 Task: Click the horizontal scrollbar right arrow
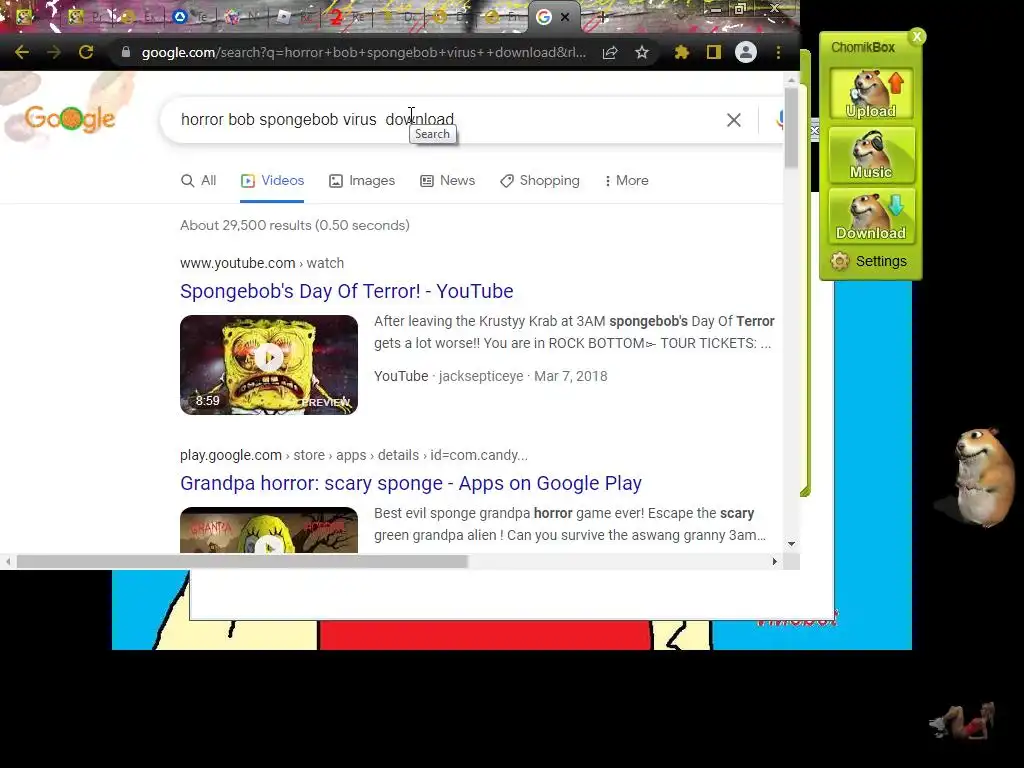[775, 562]
